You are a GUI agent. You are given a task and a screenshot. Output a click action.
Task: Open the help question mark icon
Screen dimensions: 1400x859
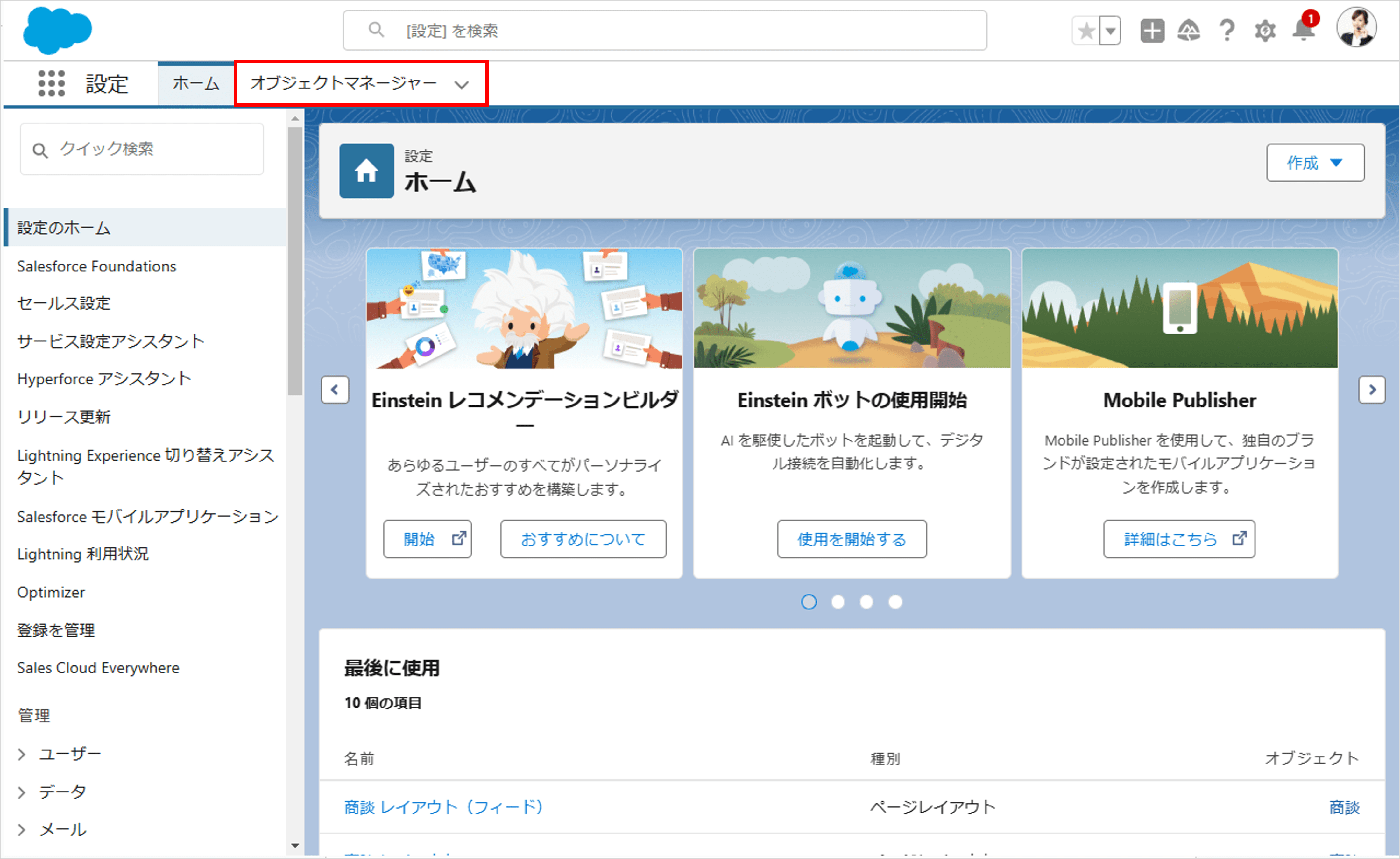click(x=1227, y=31)
